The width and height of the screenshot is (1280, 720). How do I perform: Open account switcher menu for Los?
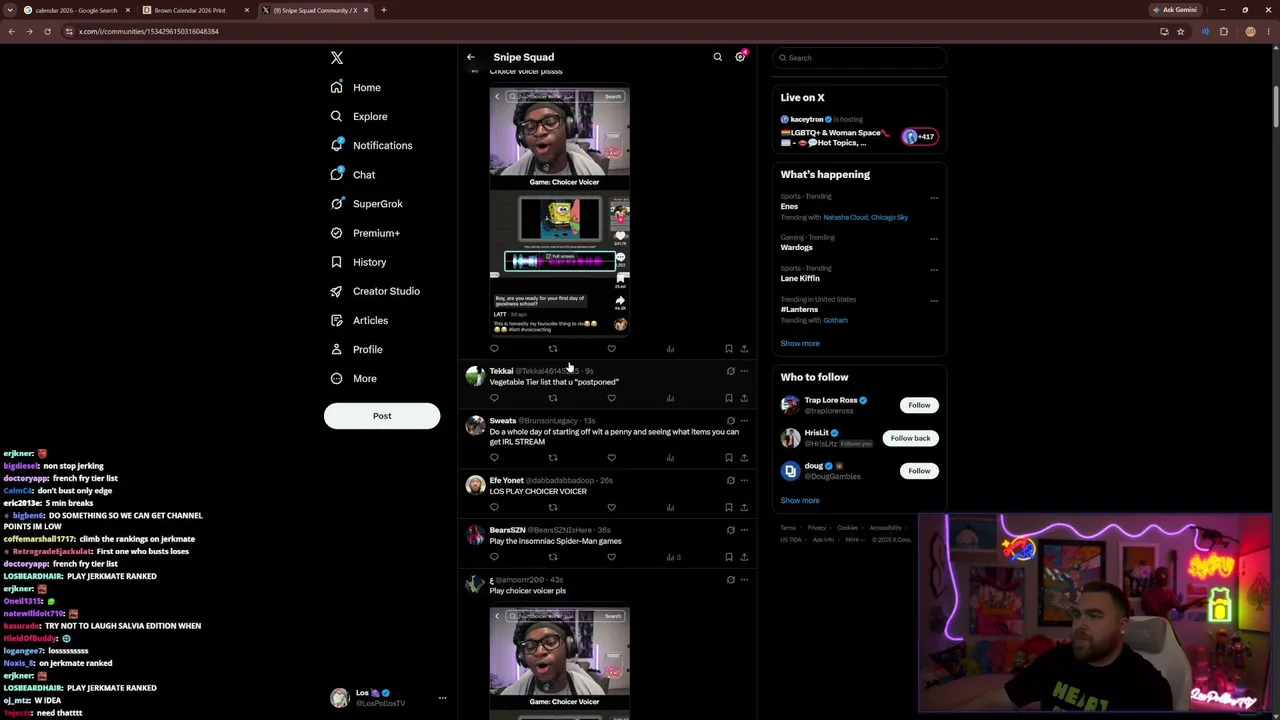[442, 698]
